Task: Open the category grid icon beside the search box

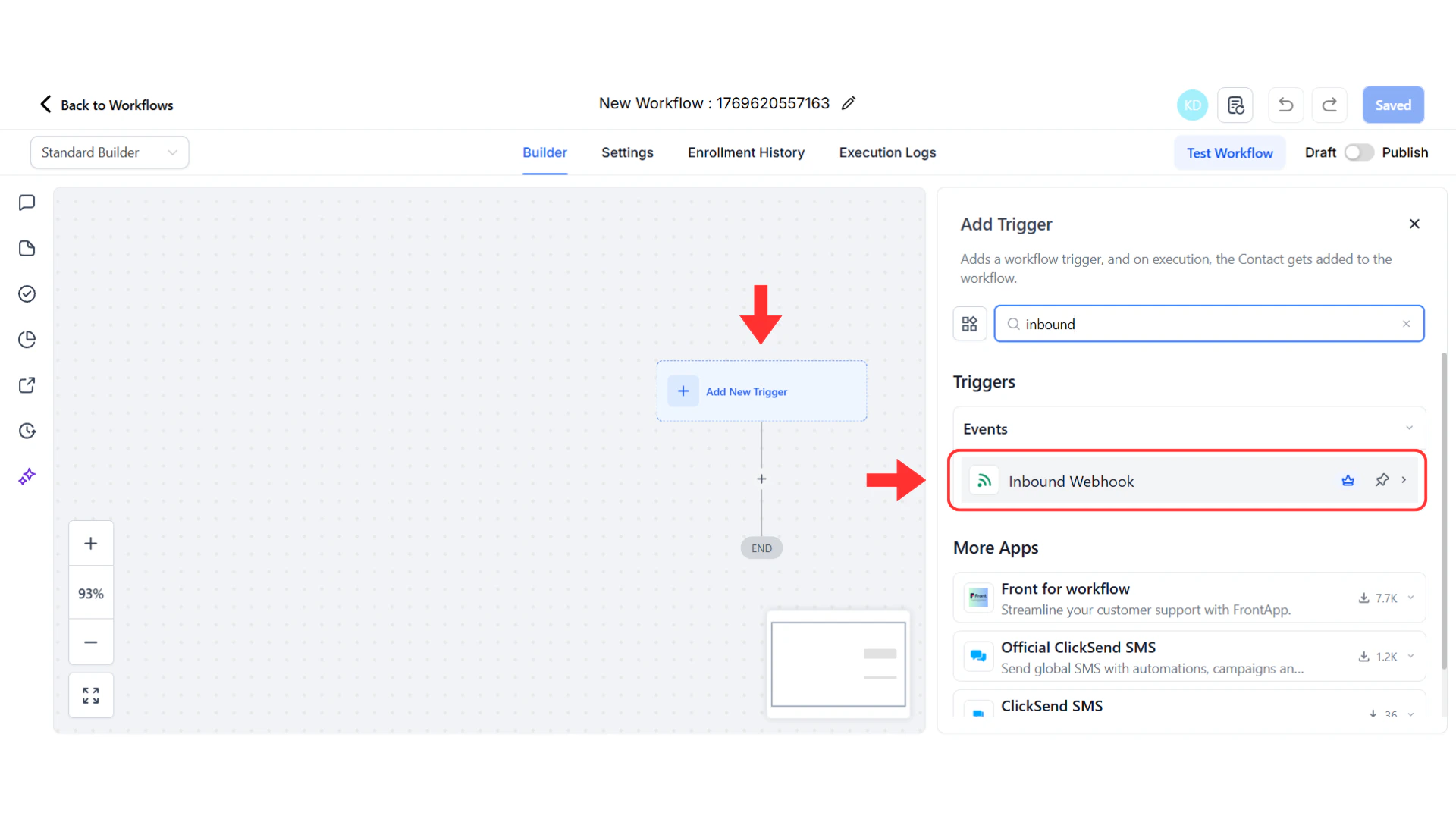Action: point(969,323)
